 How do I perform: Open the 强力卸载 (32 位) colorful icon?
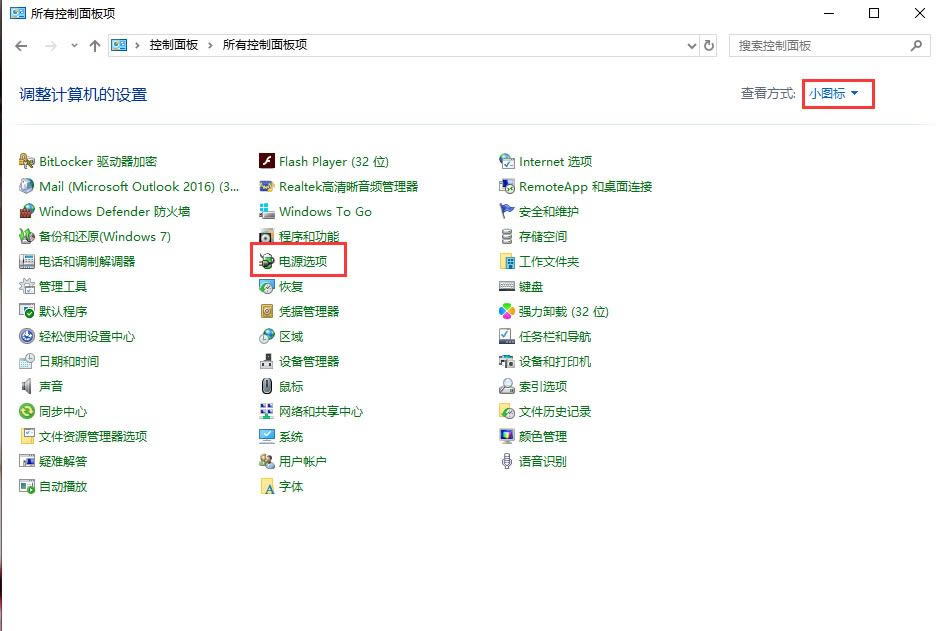pyautogui.click(x=507, y=312)
